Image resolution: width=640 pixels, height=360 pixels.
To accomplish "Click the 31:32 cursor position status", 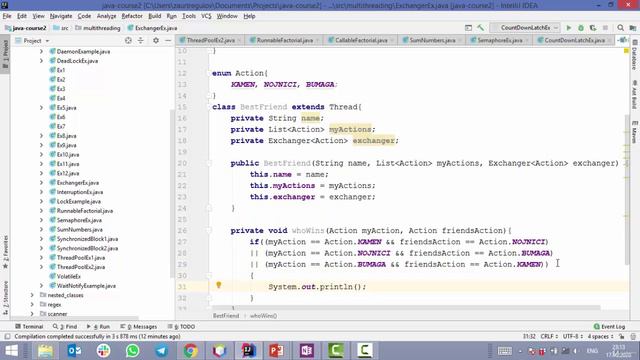I will [x=529, y=336].
